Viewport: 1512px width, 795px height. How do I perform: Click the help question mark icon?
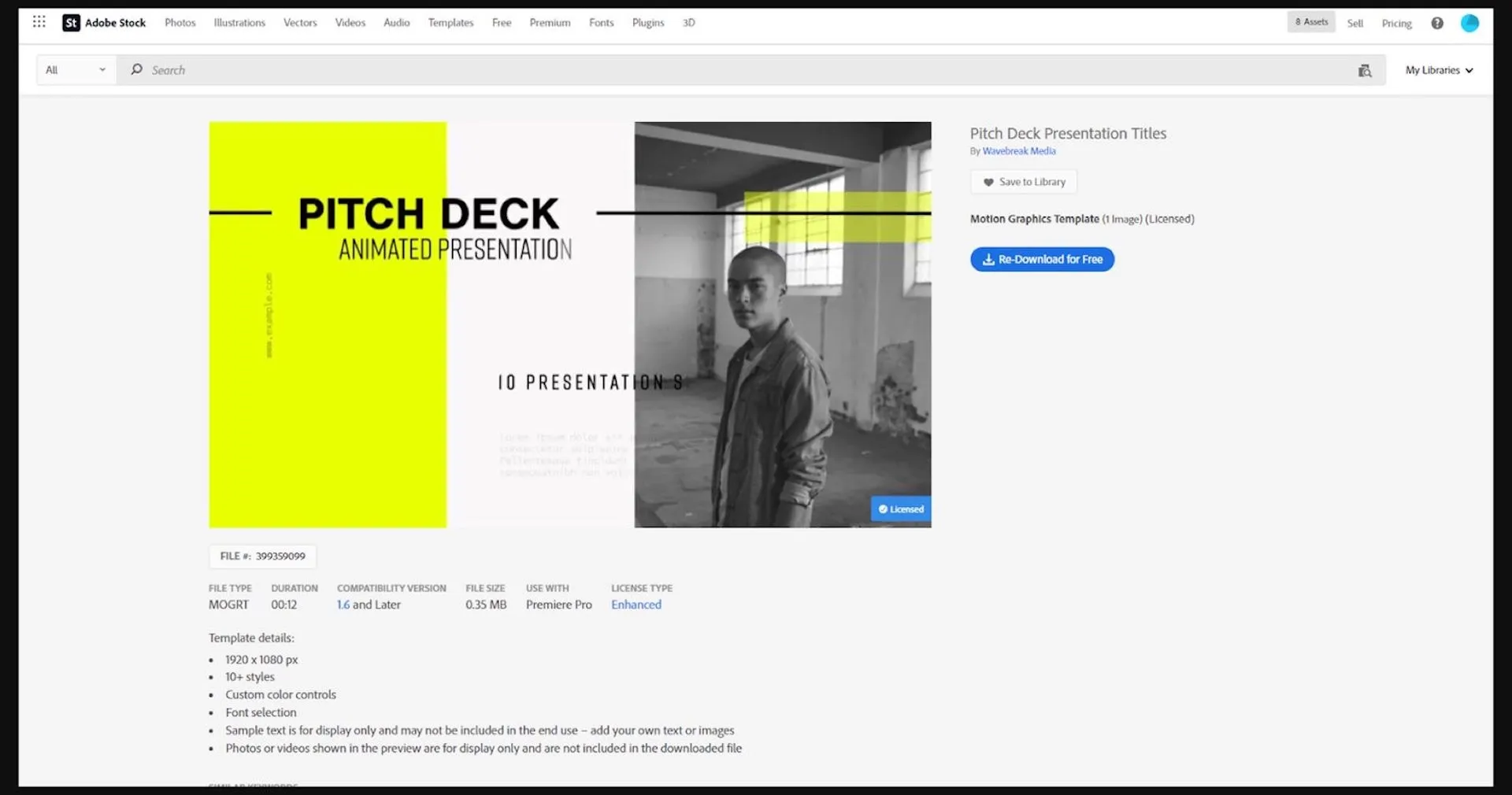[x=1437, y=23]
